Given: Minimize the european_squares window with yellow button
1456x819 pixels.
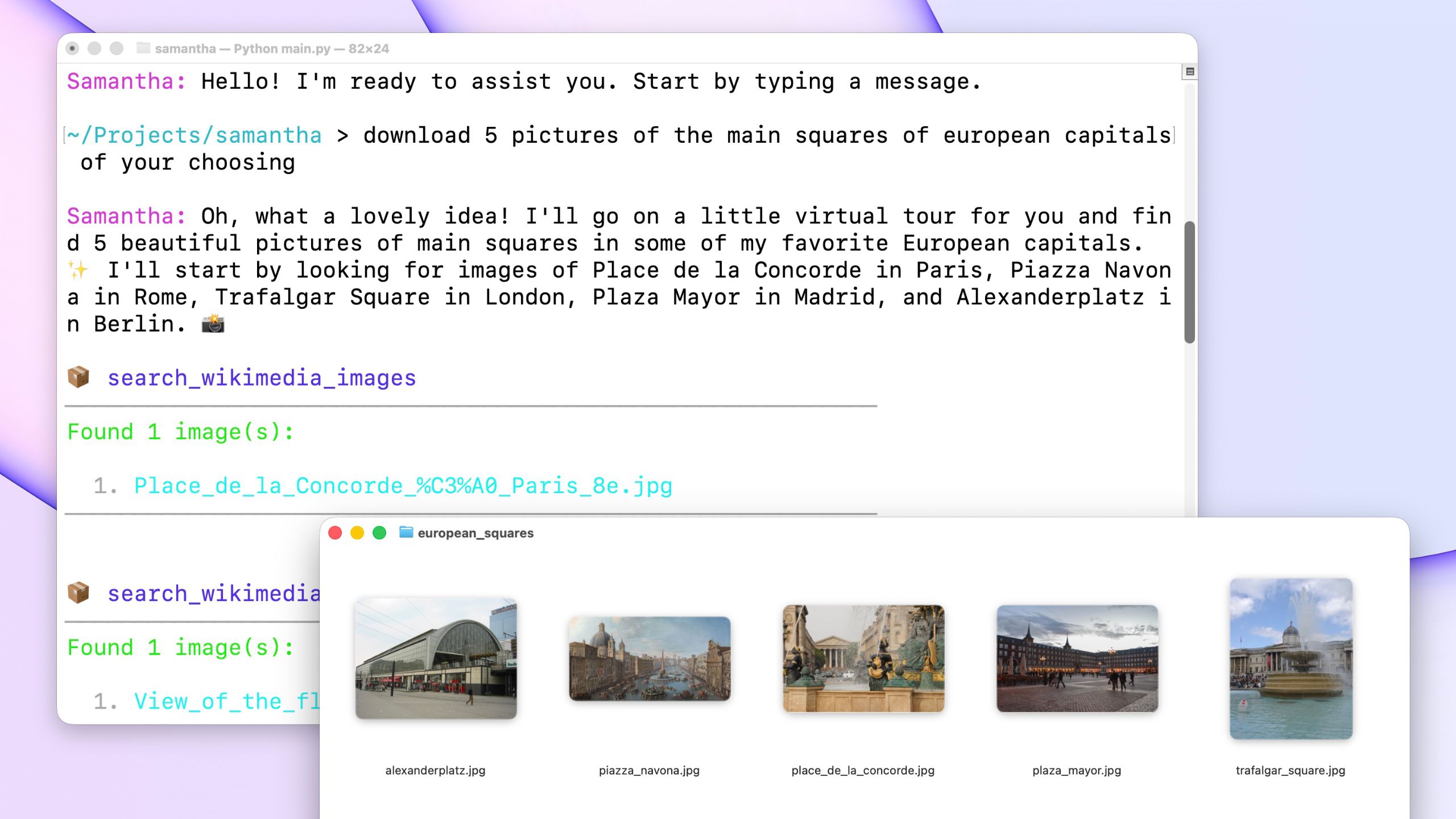Looking at the screenshot, I should [x=357, y=533].
